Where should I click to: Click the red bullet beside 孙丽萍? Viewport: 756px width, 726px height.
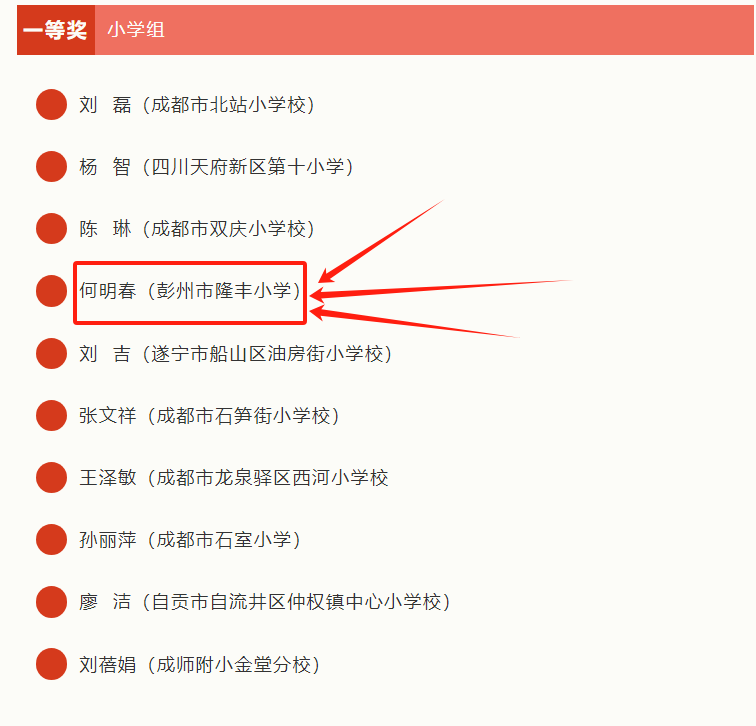click(51, 540)
